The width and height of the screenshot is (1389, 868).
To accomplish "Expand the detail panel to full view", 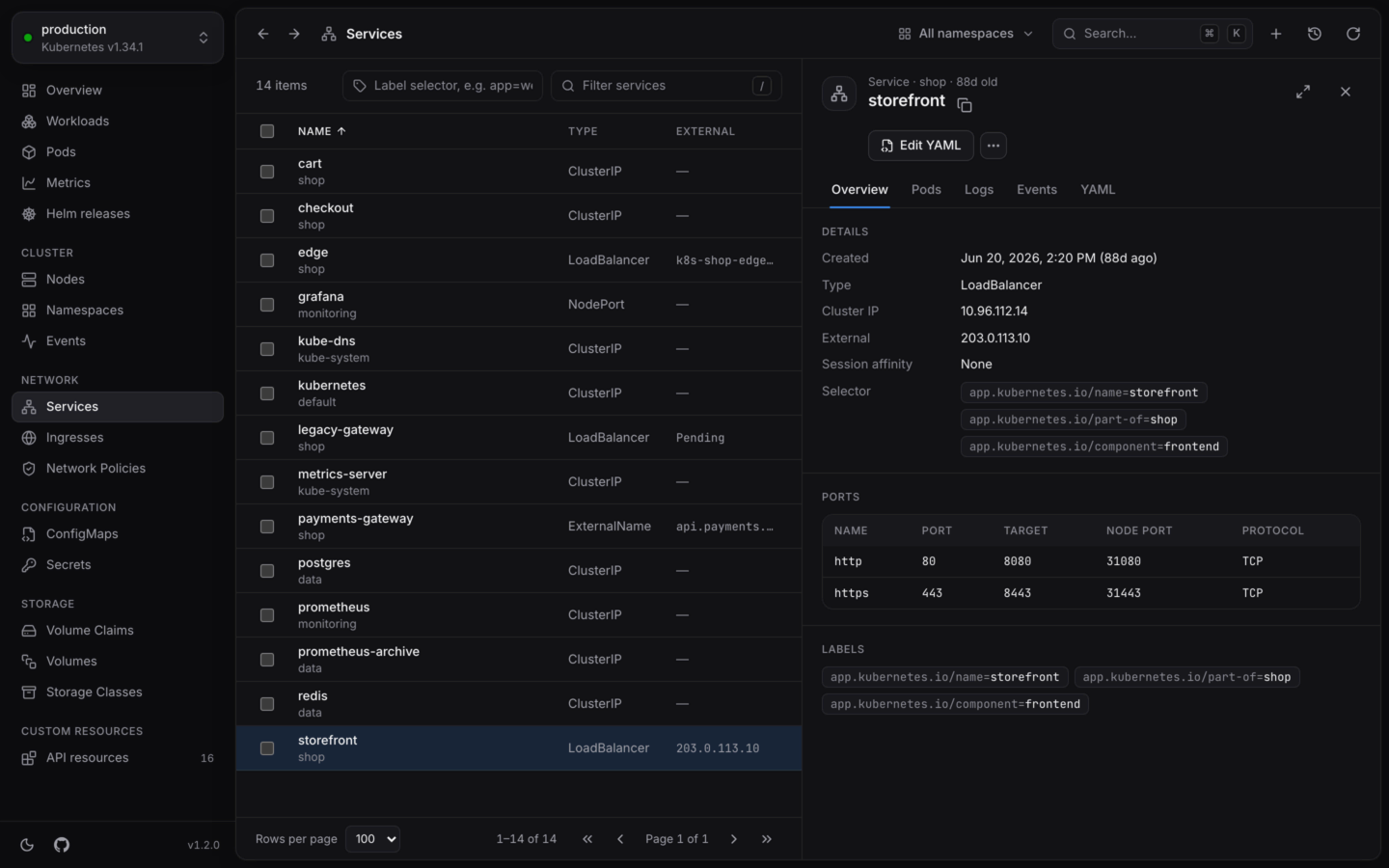I will [x=1303, y=92].
